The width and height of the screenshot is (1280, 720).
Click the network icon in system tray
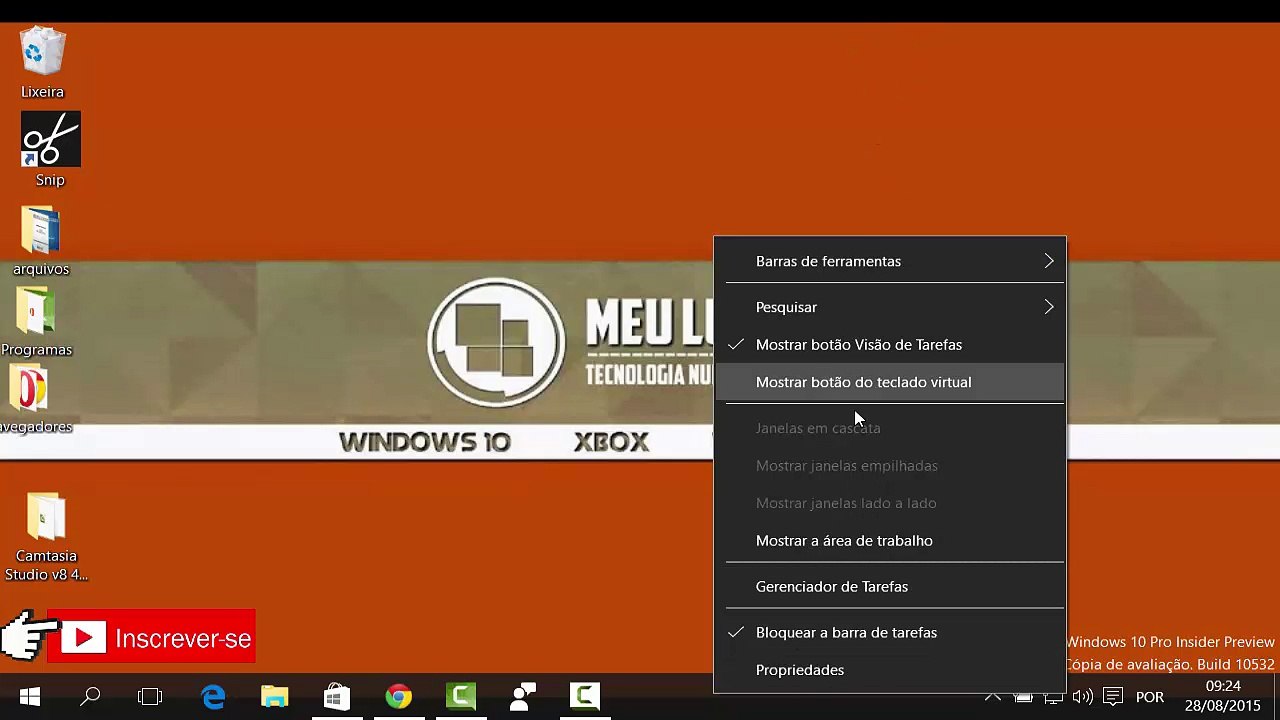(x=1052, y=697)
